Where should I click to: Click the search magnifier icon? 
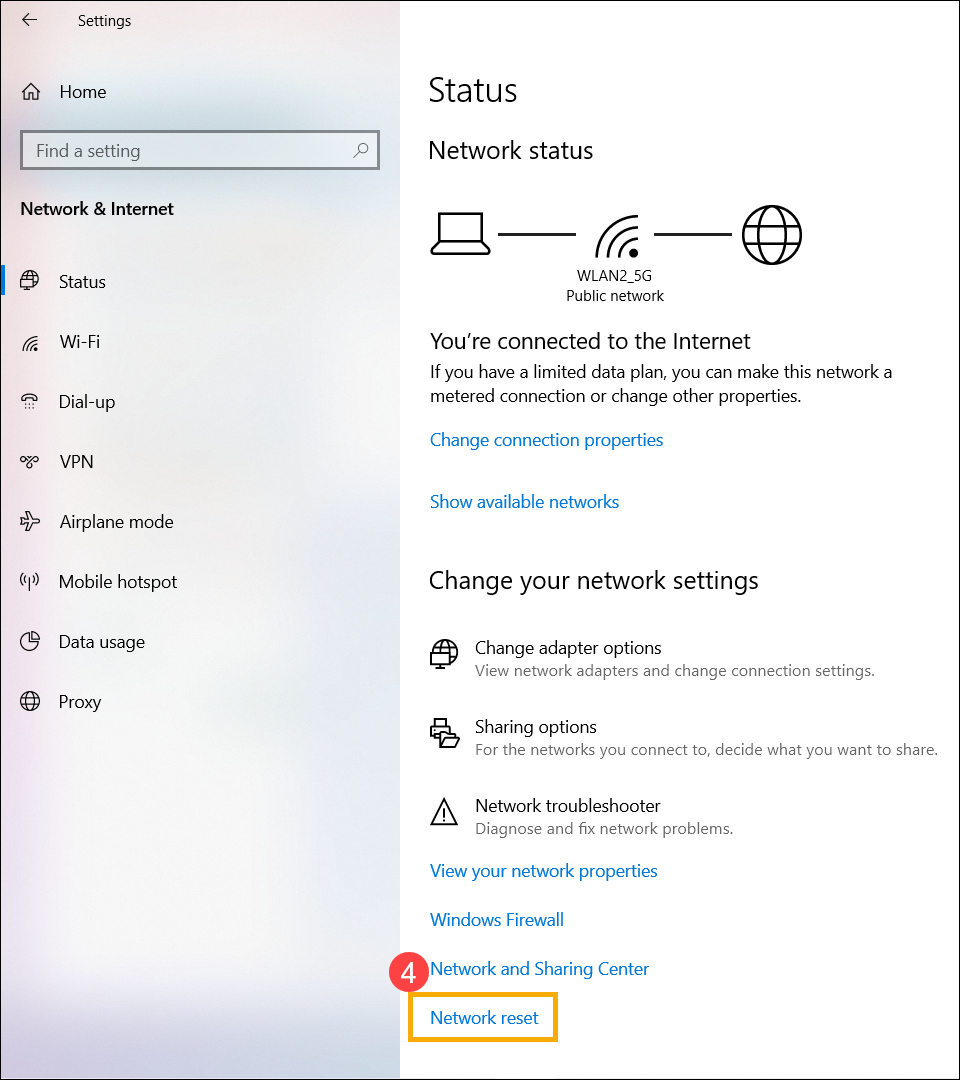pyautogui.click(x=361, y=149)
